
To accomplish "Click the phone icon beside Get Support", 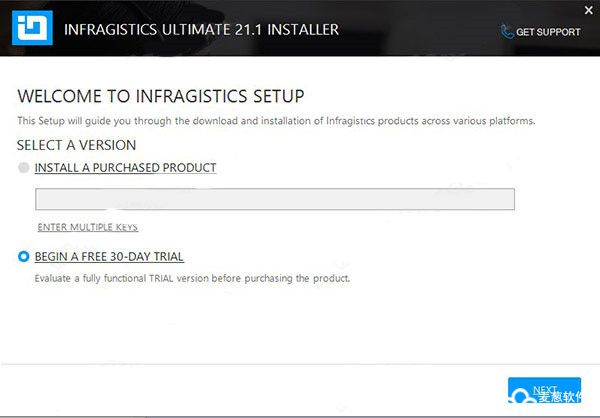I will point(507,32).
